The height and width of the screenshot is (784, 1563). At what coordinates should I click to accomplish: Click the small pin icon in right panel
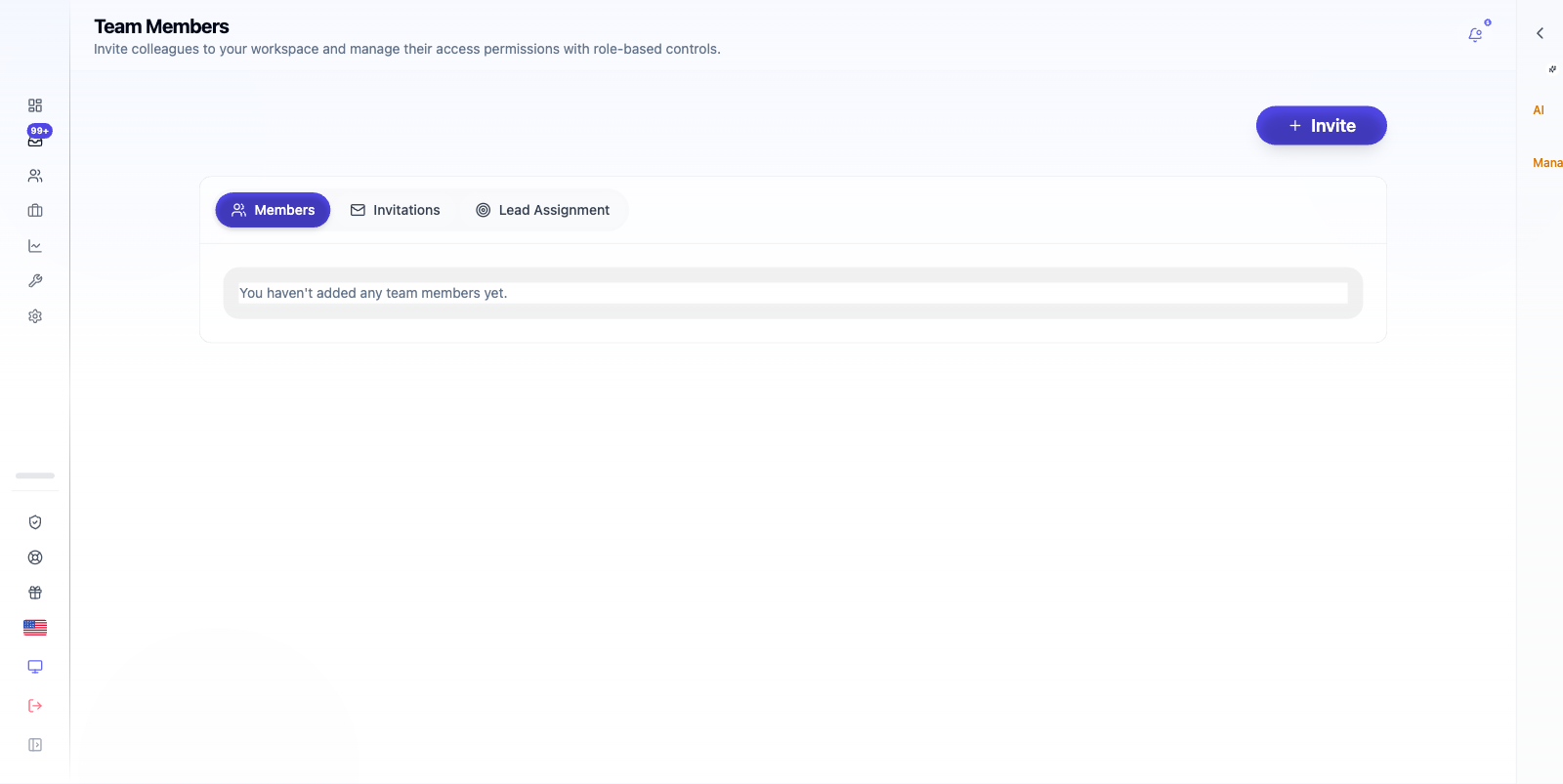pyautogui.click(x=1552, y=69)
